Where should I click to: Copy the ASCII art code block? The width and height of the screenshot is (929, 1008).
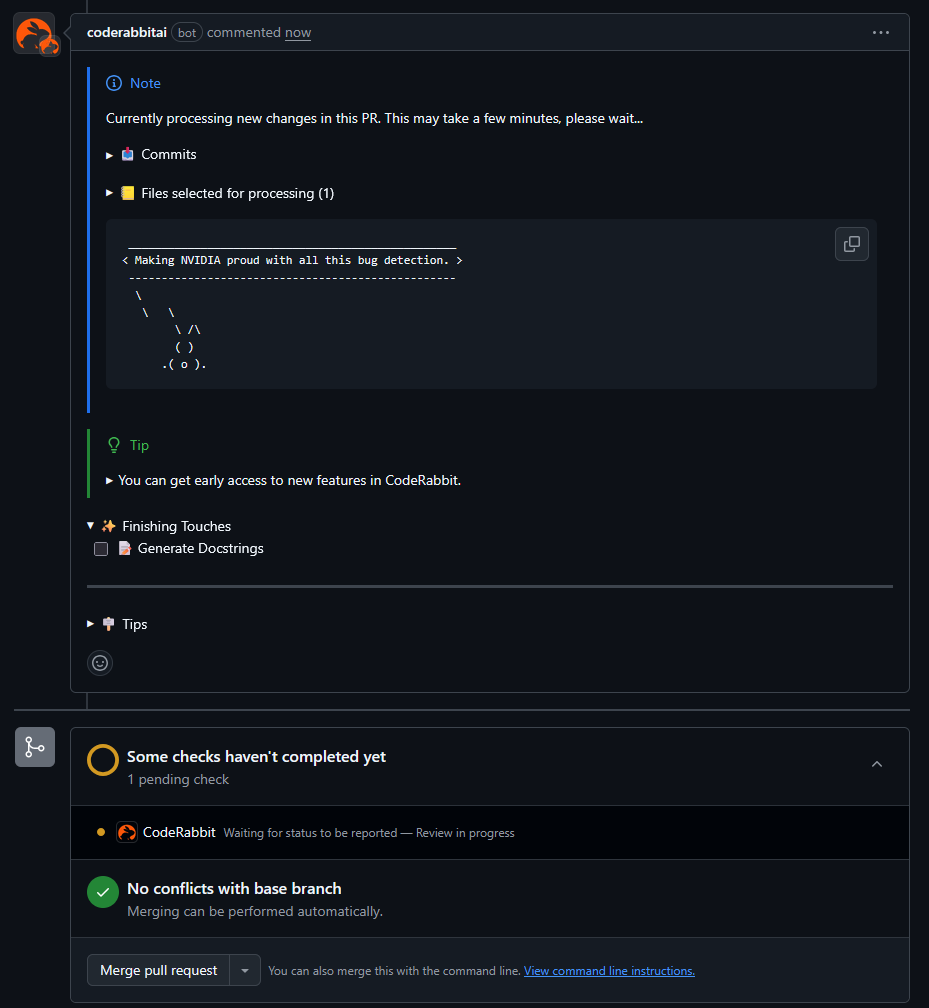(x=851, y=244)
